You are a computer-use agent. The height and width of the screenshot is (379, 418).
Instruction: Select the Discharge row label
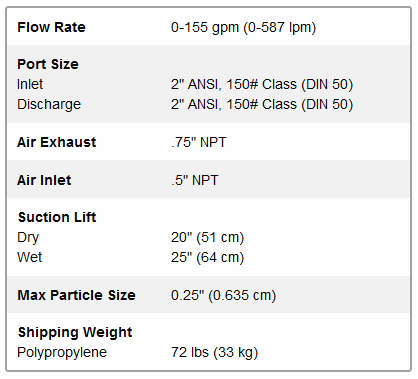click(x=49, y=104)
